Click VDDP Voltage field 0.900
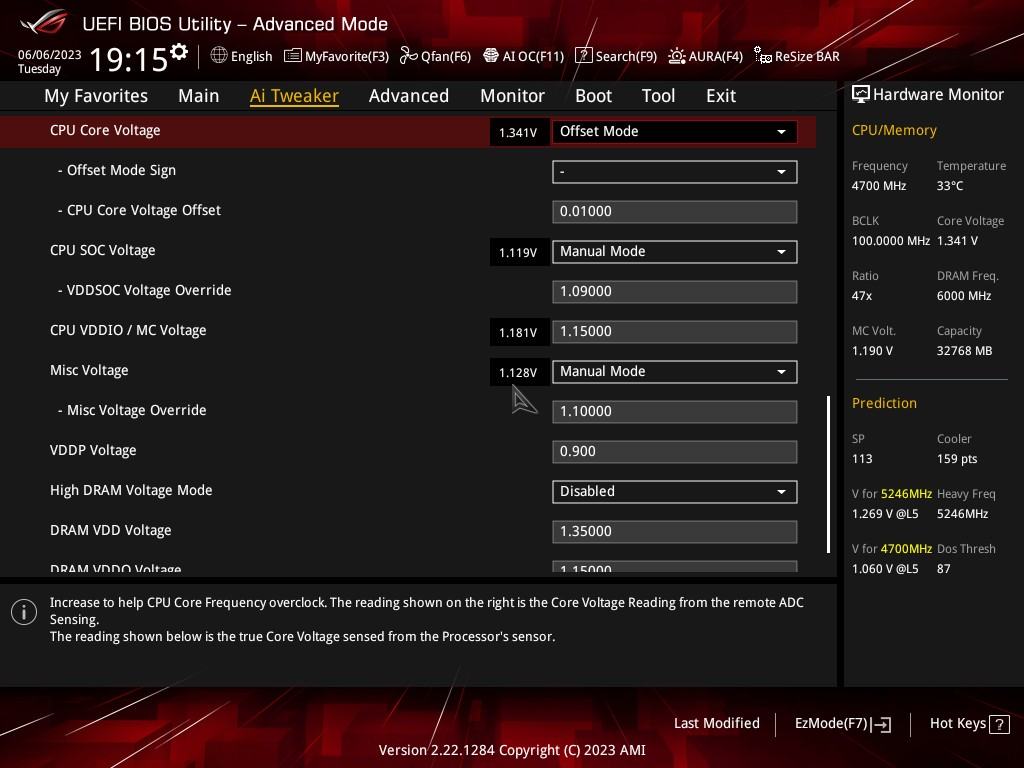The image size is (1024, 768). (674, 451)
